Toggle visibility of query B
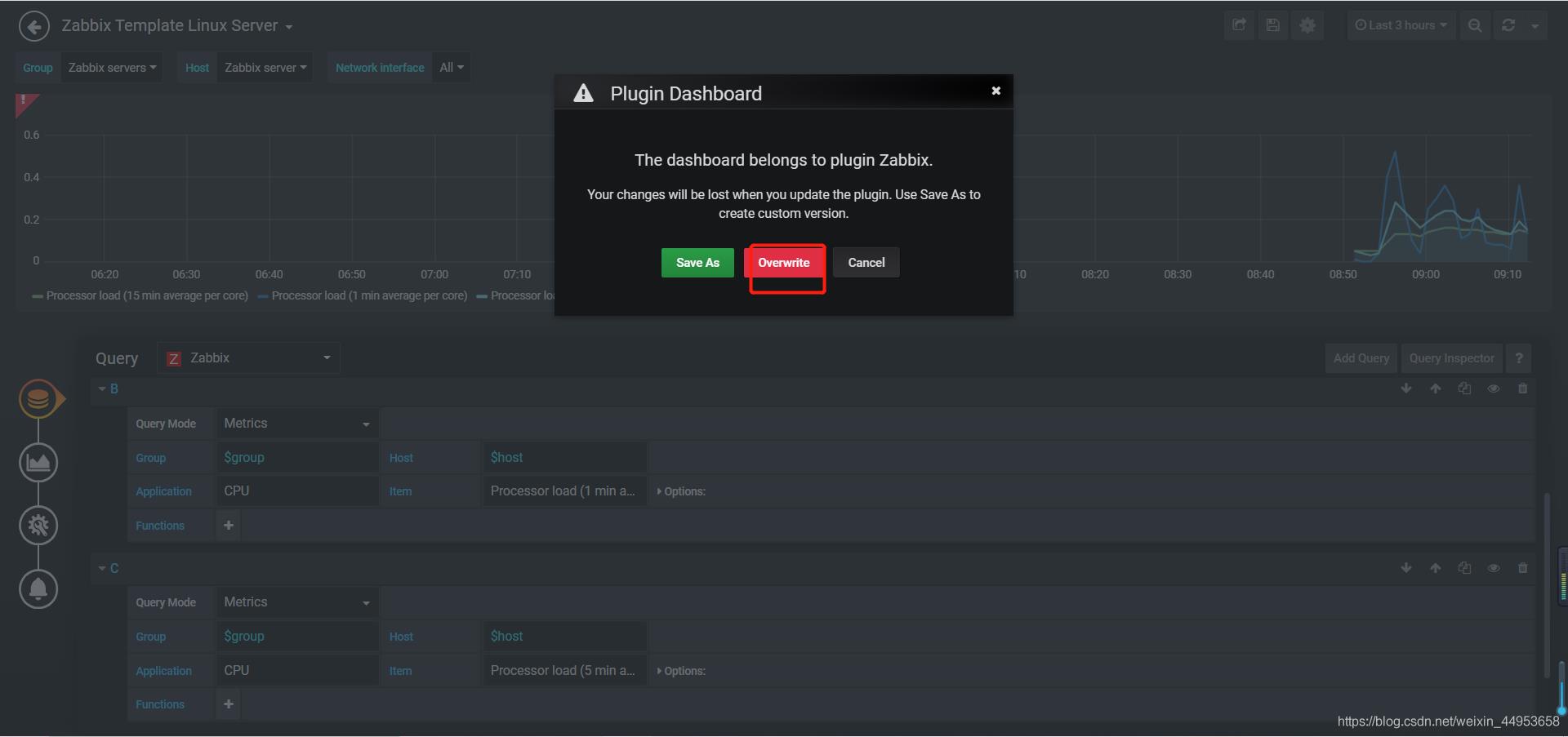This screenshot has width=1568, height=737. (1494, 388)
